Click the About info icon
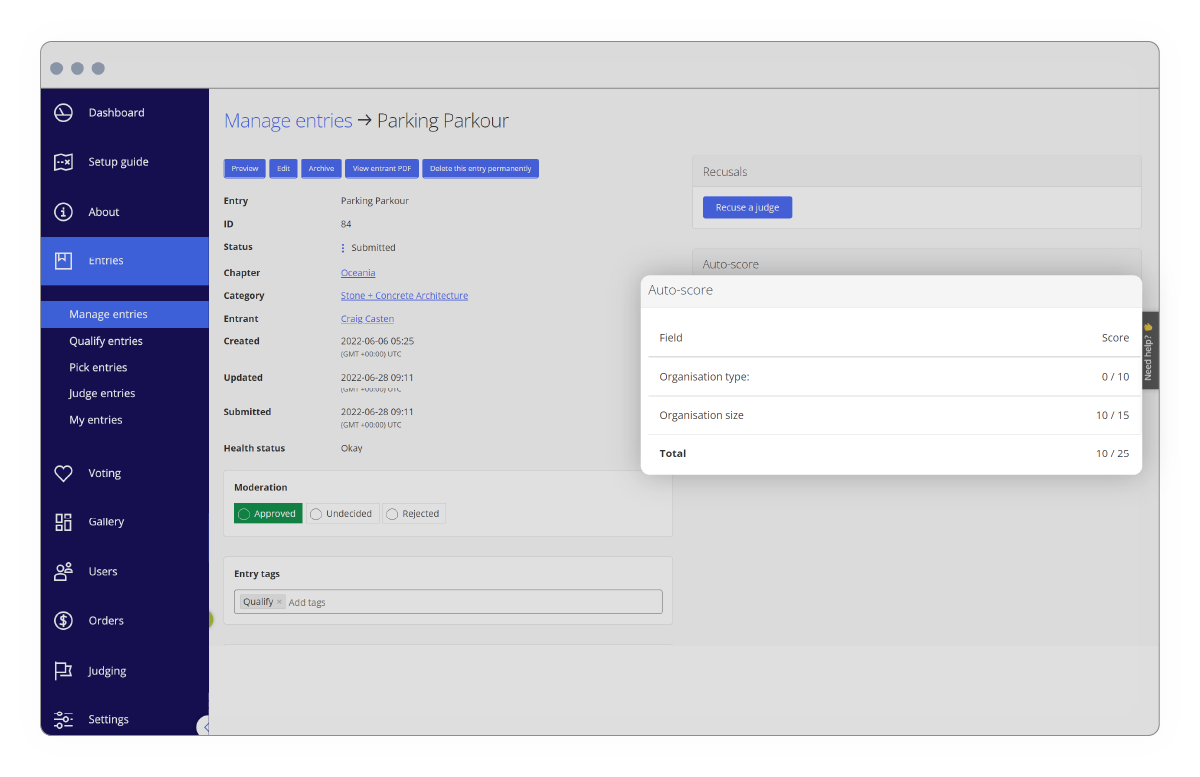 (63, 212)
